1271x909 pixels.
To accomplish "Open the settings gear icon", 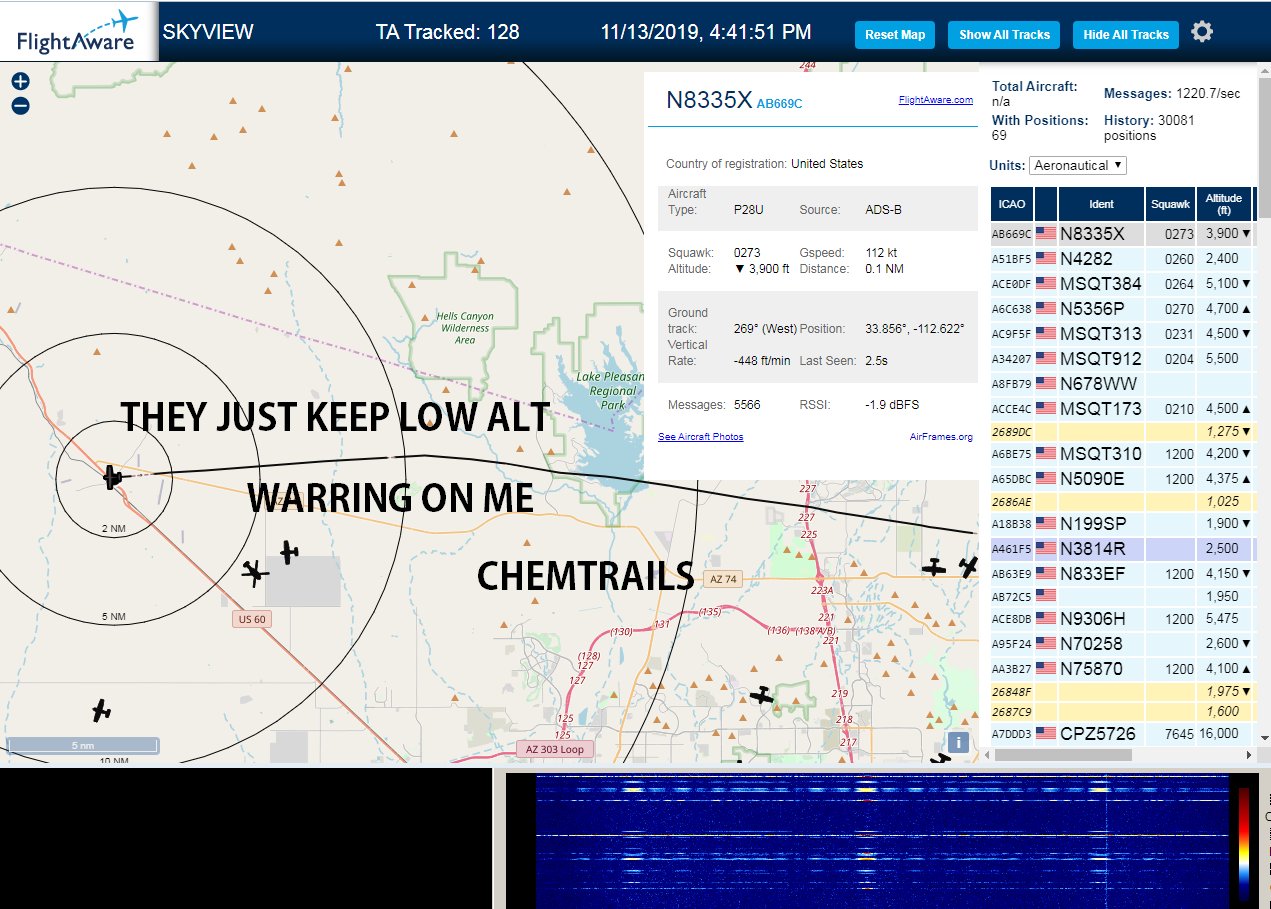I will (1202, 32).
